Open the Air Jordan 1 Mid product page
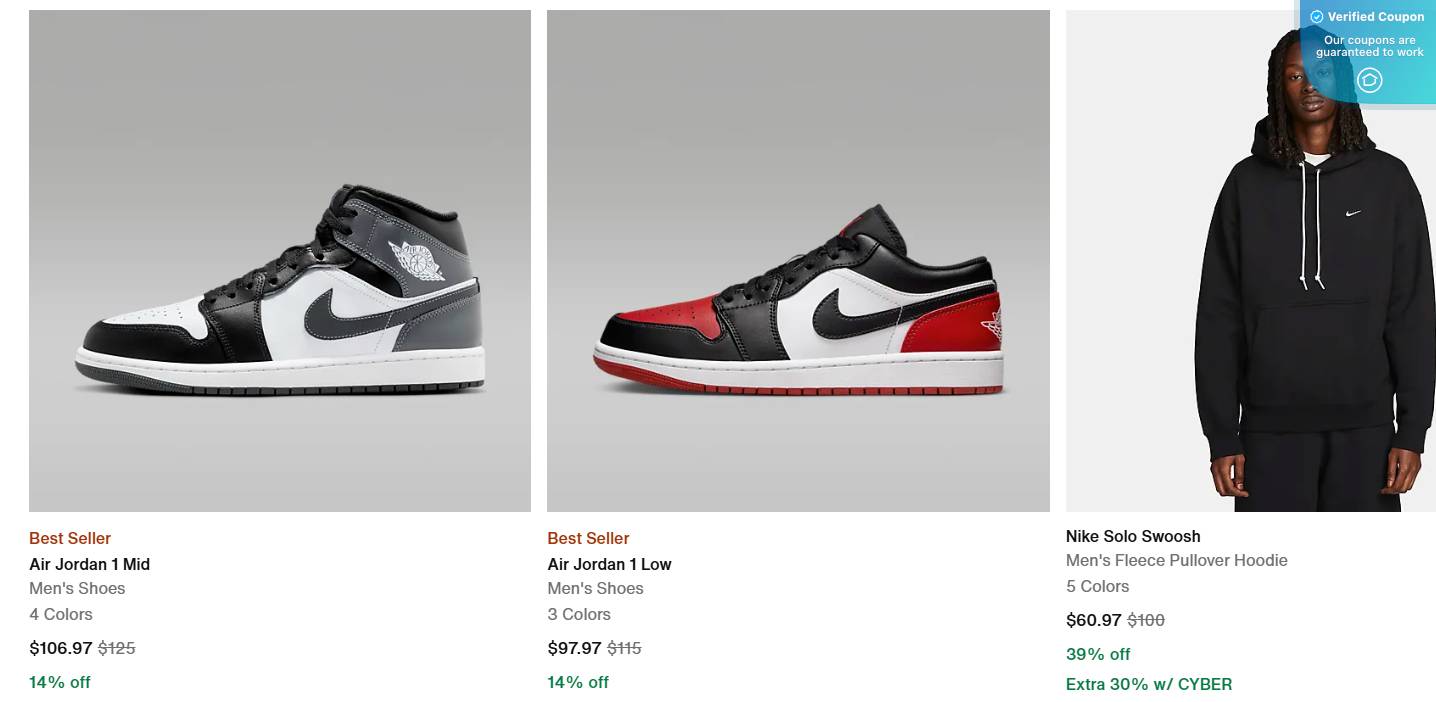Screen dimensions: 1436x702 pos(89,564)
